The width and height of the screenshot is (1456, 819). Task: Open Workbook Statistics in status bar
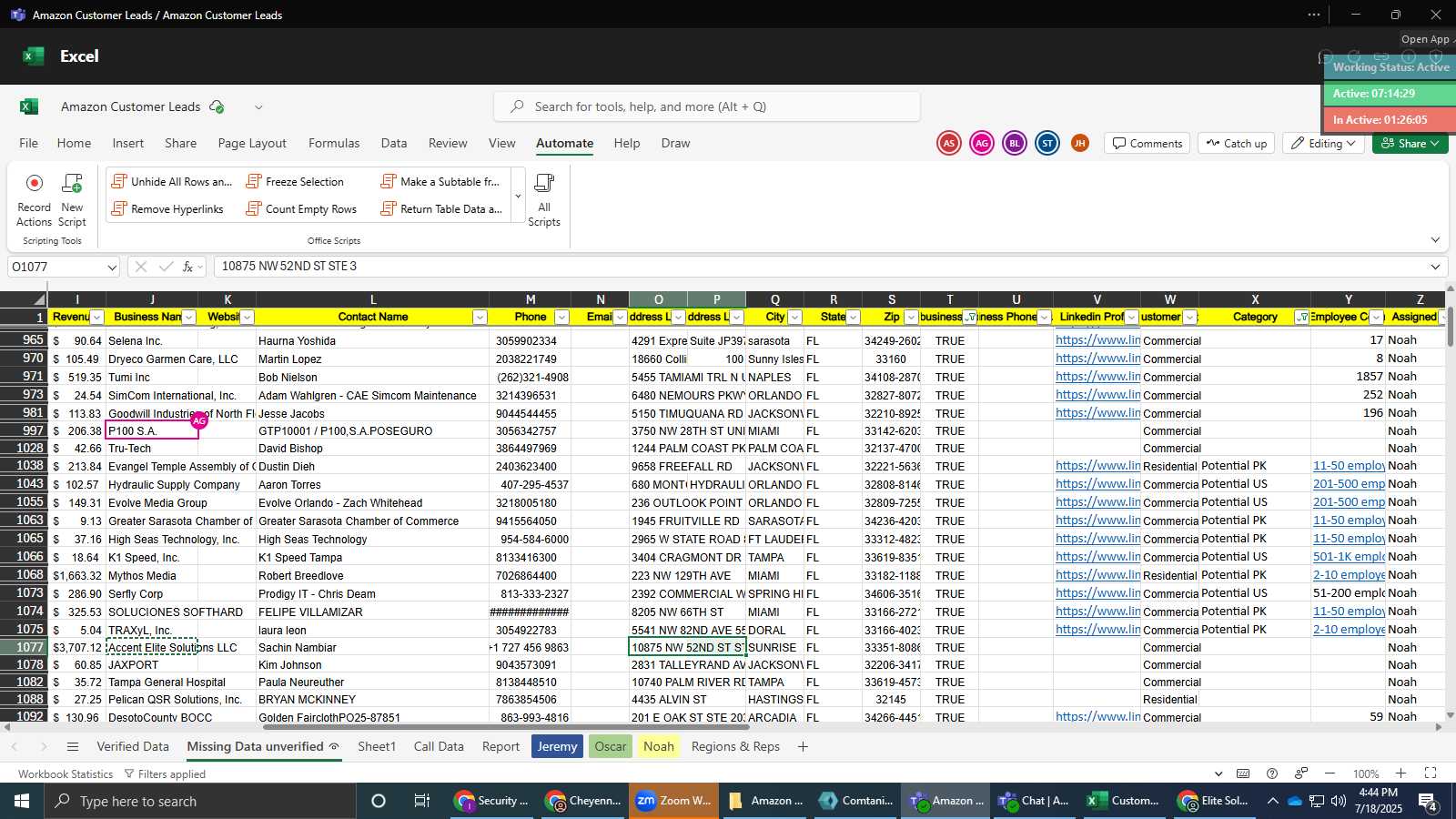66,774
